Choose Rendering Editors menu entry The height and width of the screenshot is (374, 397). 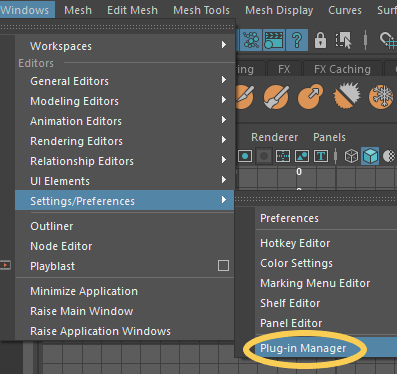(125, 141)
